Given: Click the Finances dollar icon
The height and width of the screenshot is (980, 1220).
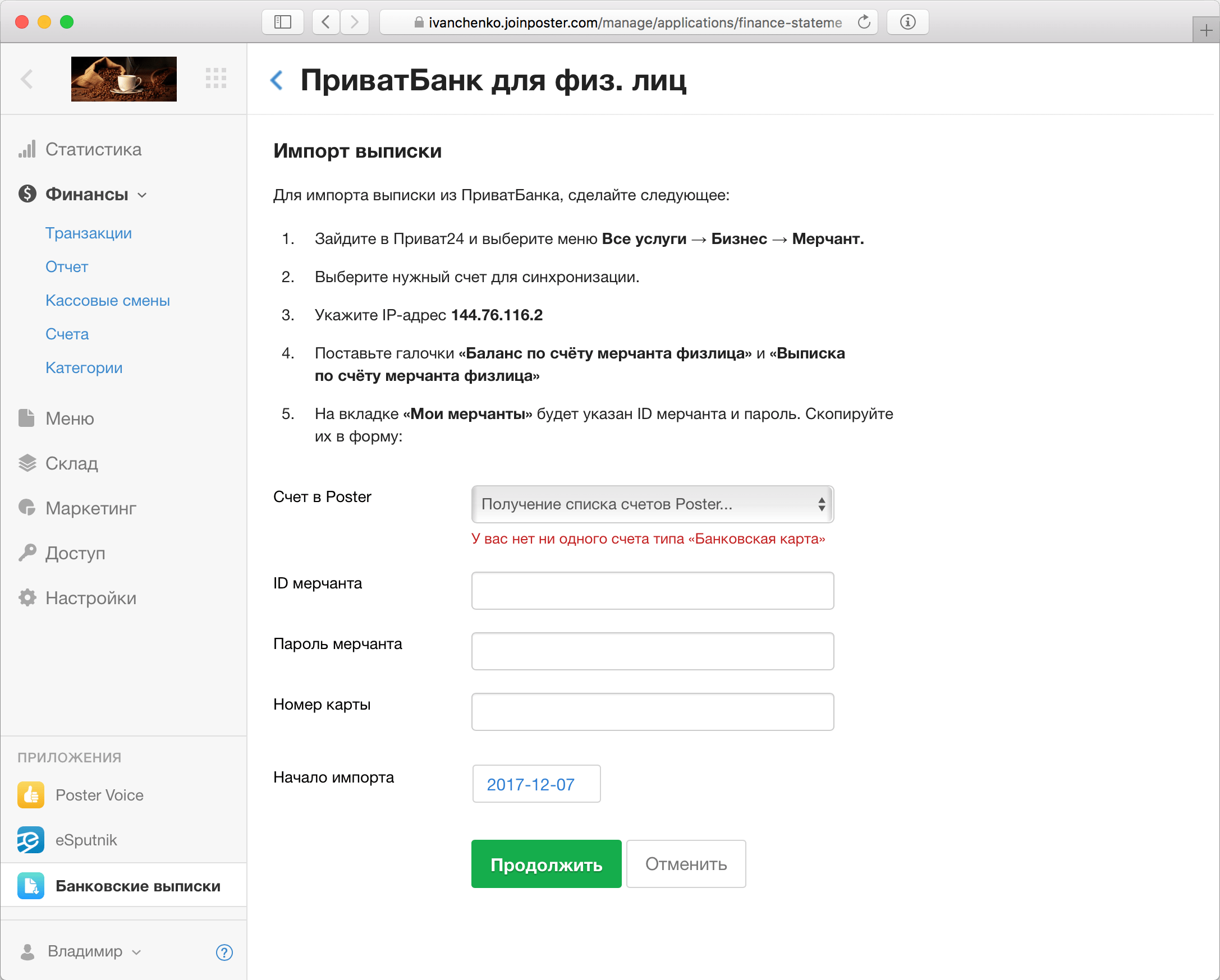Looking at the screenshot, I should point(27,194).
